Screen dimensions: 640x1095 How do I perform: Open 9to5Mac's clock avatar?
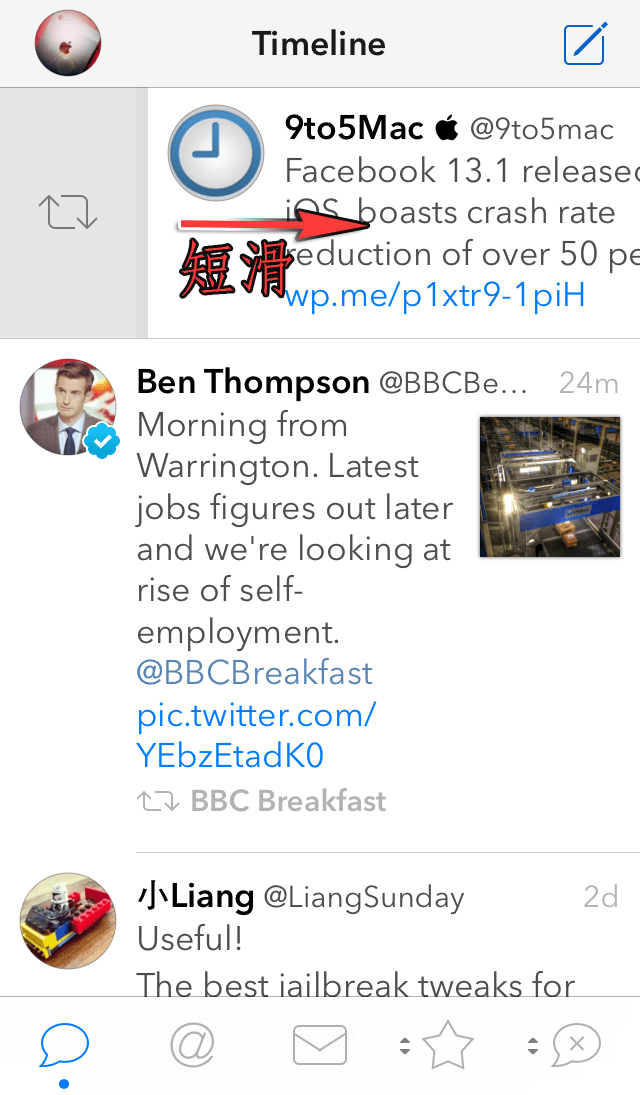coord(215,154)
